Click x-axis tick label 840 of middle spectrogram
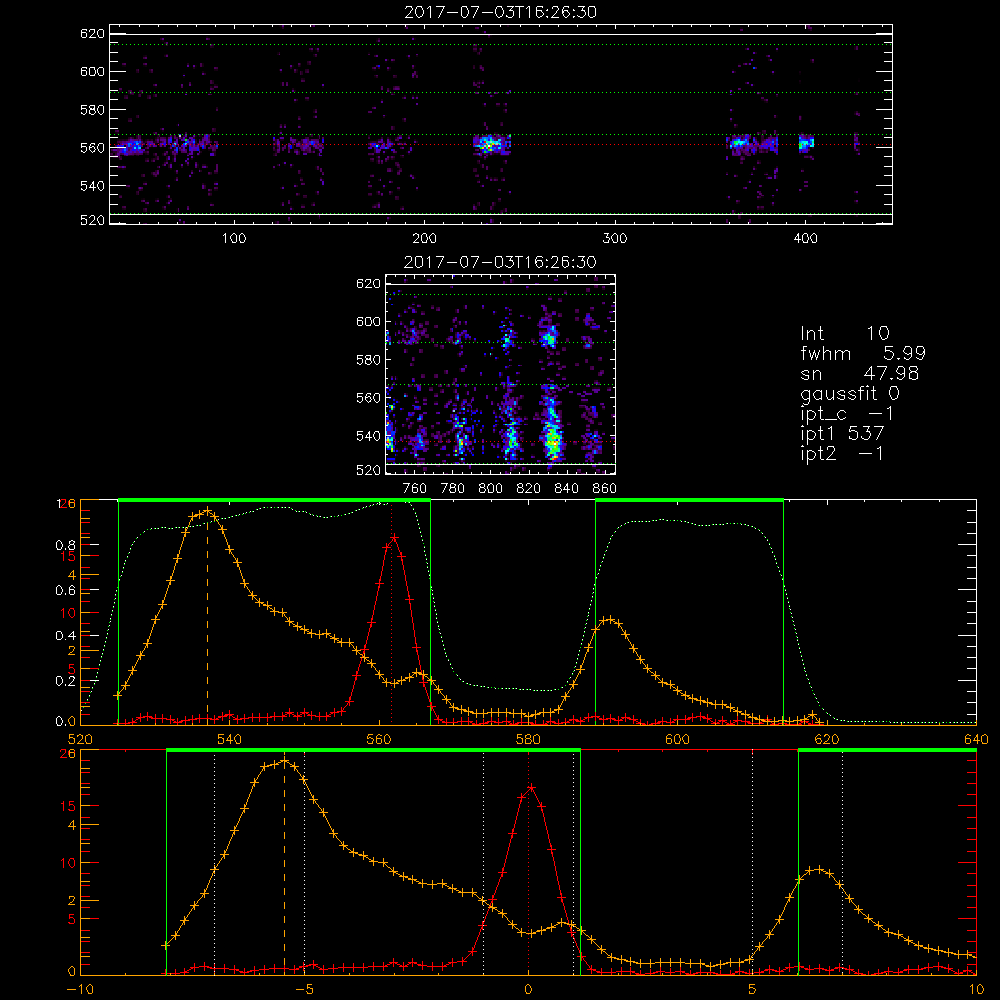The image size is (1000, 1000). (566, 489)
